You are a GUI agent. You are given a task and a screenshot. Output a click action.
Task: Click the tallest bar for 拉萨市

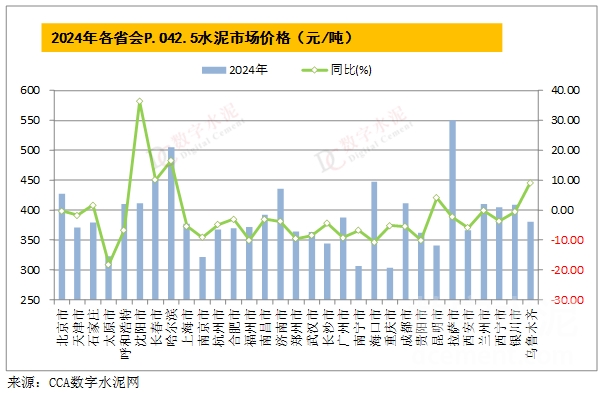click(x=453, y=210)
